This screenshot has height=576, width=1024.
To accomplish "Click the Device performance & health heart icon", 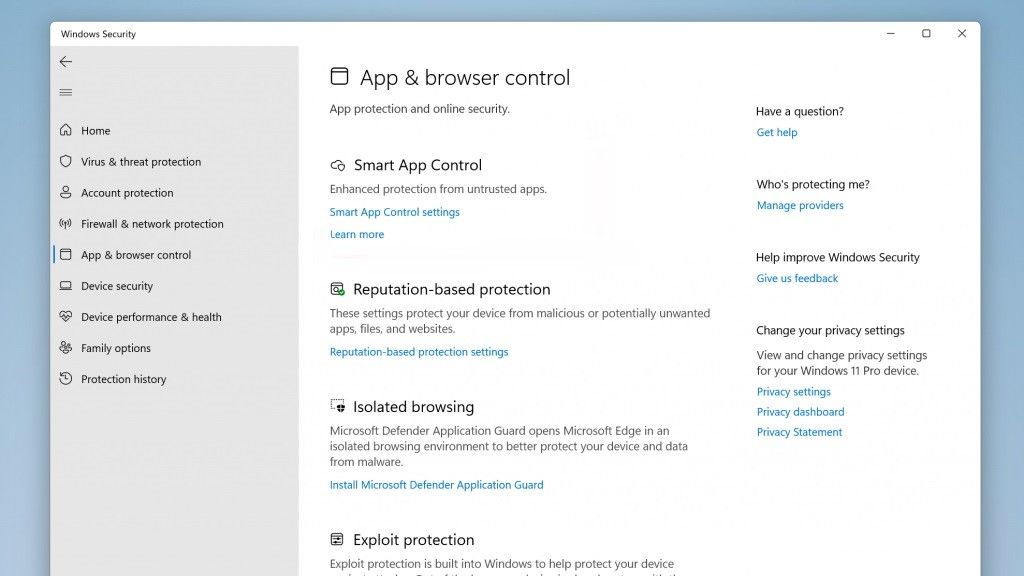I will click(x=66, y=317).
